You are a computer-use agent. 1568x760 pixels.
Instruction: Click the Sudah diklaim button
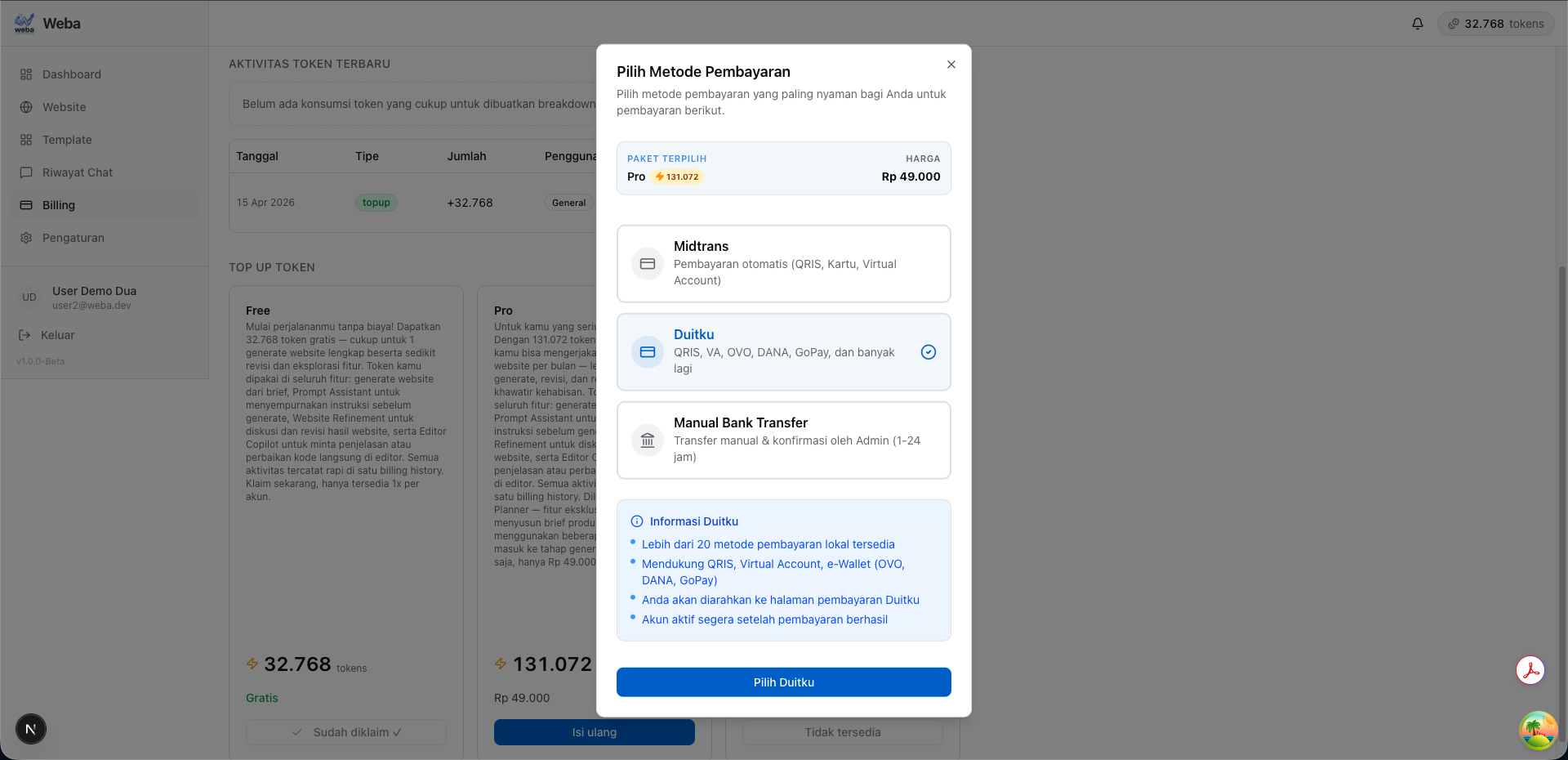click(346, 732)
